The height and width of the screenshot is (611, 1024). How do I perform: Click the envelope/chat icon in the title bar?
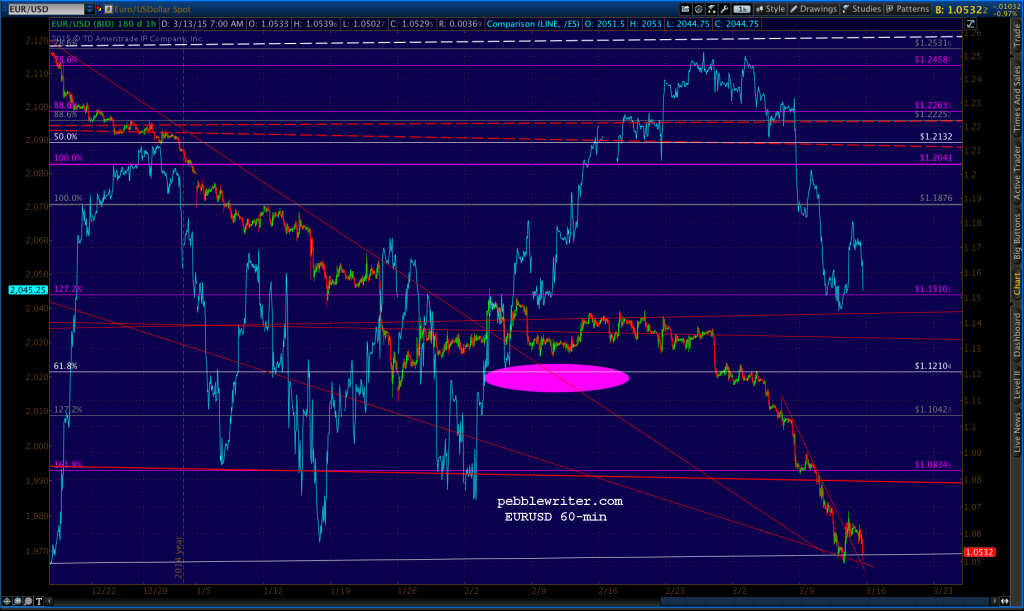(x=98, y=8)
